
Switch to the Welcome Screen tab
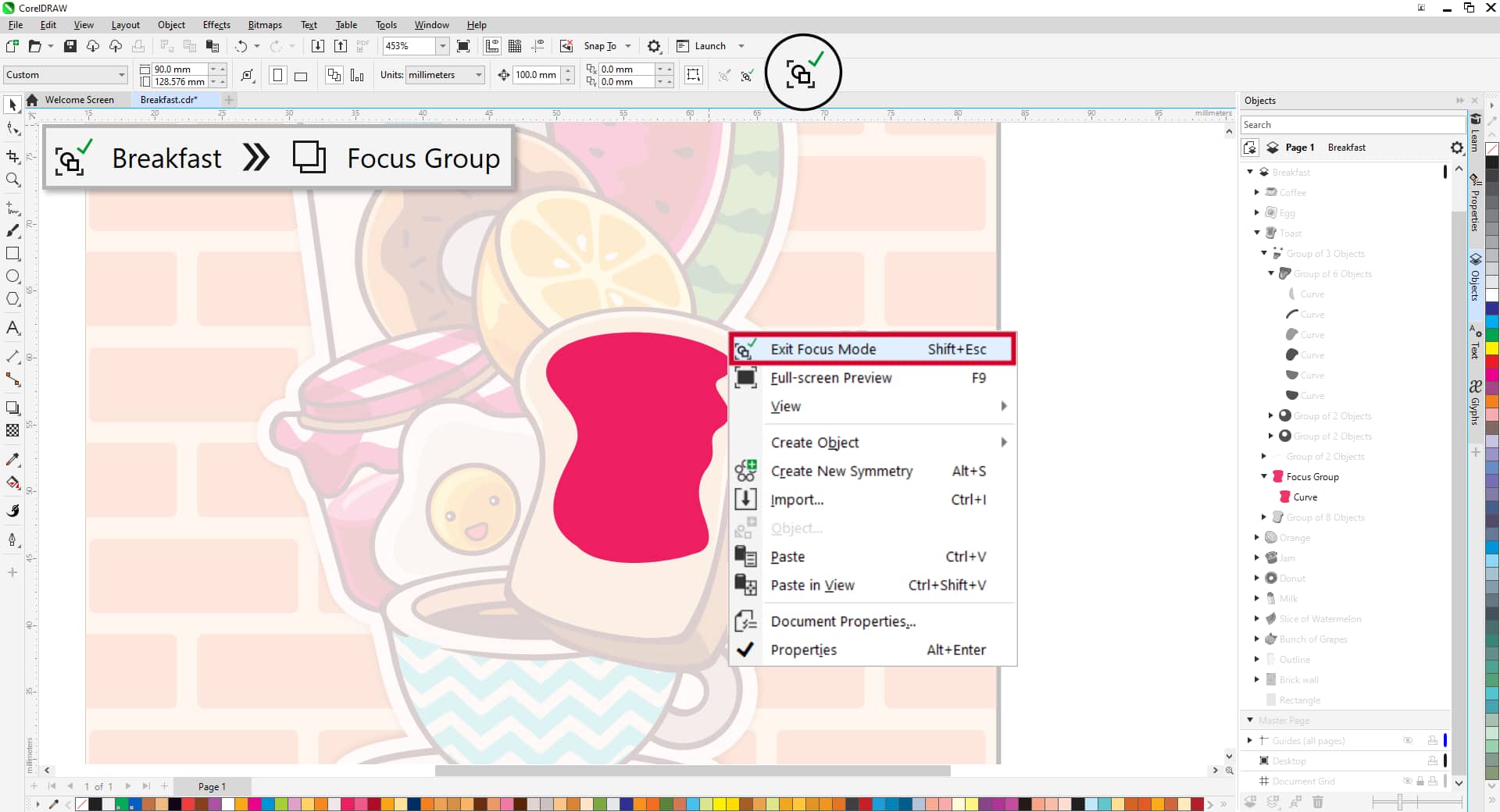click(x=79, y=100)
